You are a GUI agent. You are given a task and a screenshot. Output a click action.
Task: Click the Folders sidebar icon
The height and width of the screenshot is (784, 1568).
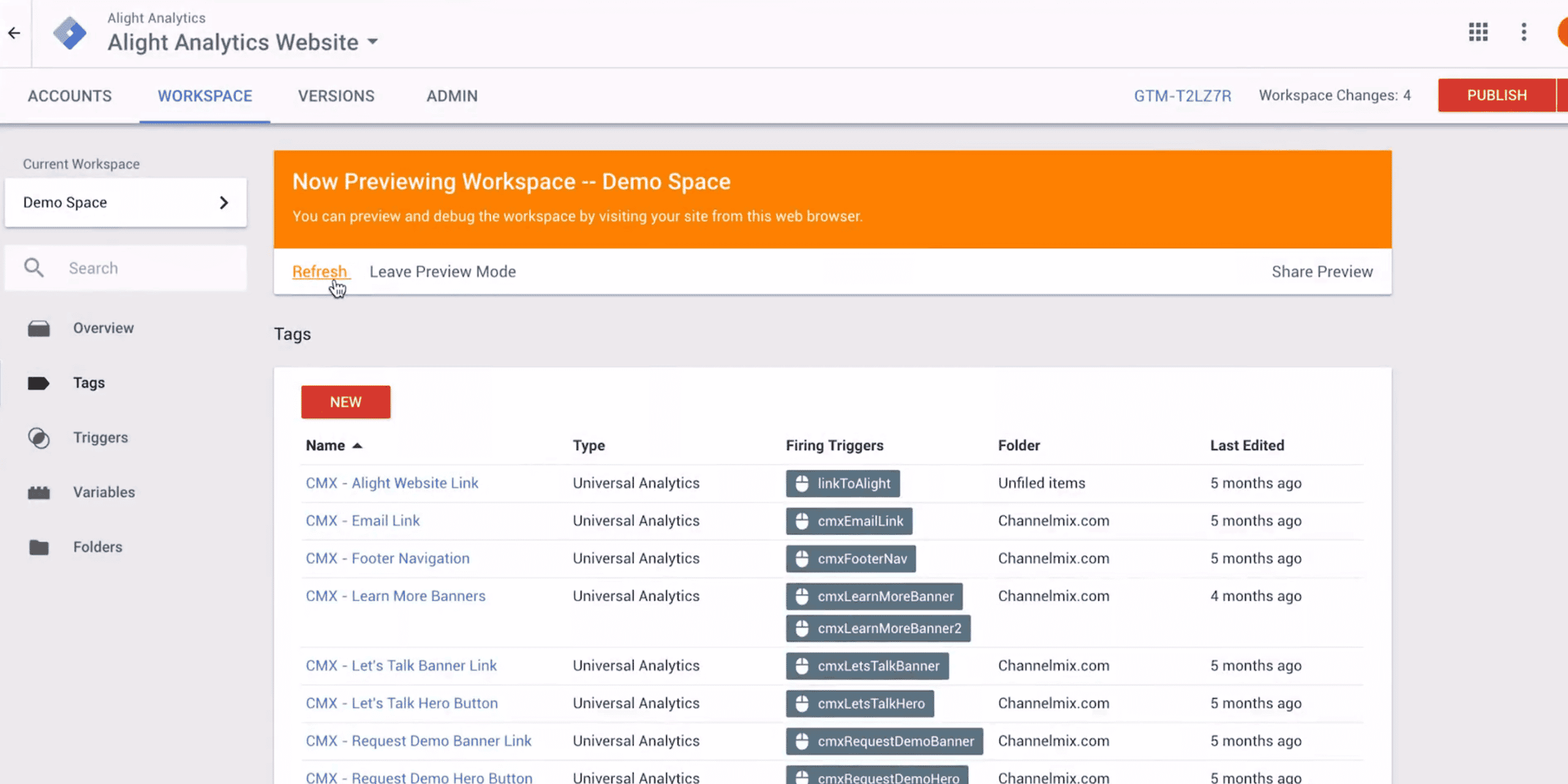(x=39, y=547)
